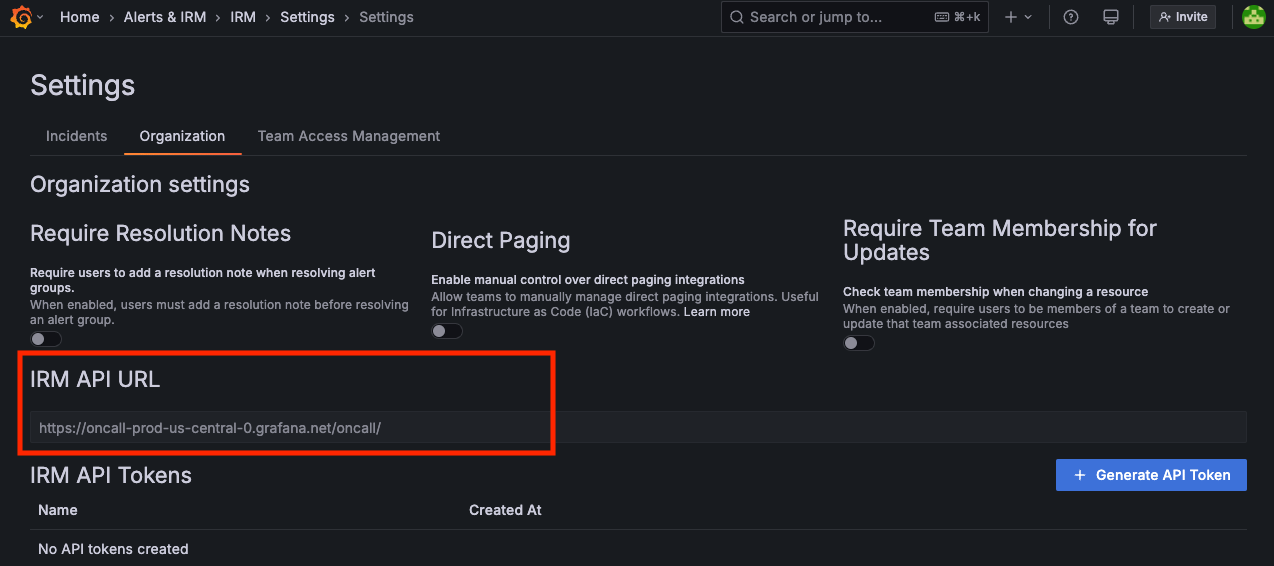Click the search magnifier icon
Image resolution: width=1274 pixels, height=566 pixels.
pyautogui.click(x=737, y=17)
